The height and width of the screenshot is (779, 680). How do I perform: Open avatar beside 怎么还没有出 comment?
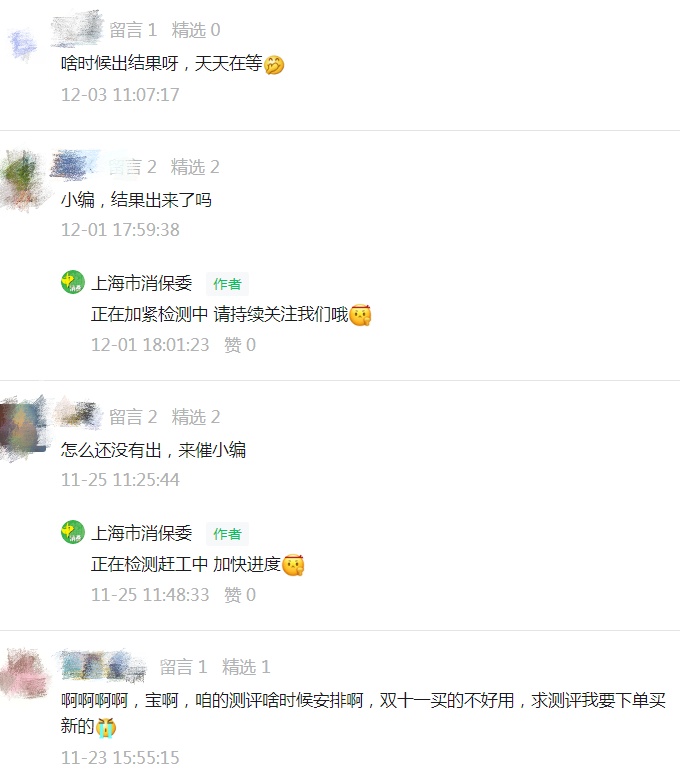tap(23, 428)
